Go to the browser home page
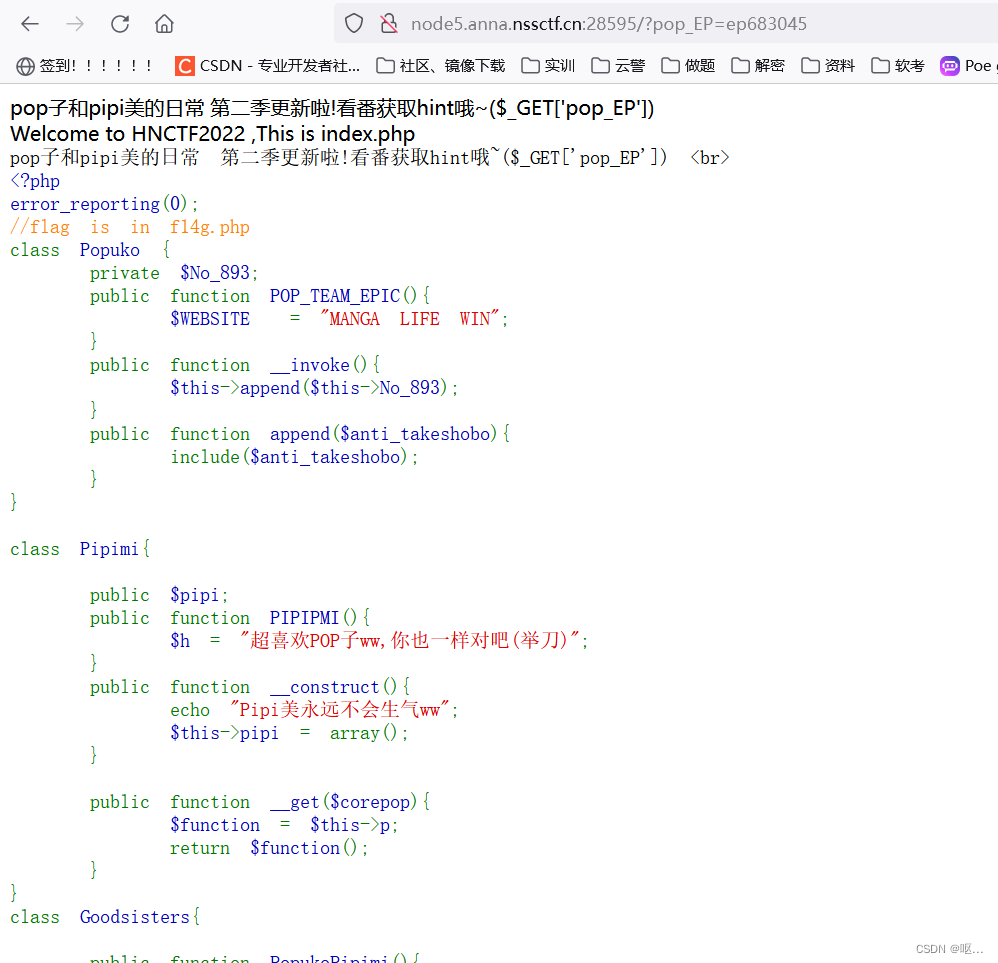 pyautogui.click(x=164, y=24)
